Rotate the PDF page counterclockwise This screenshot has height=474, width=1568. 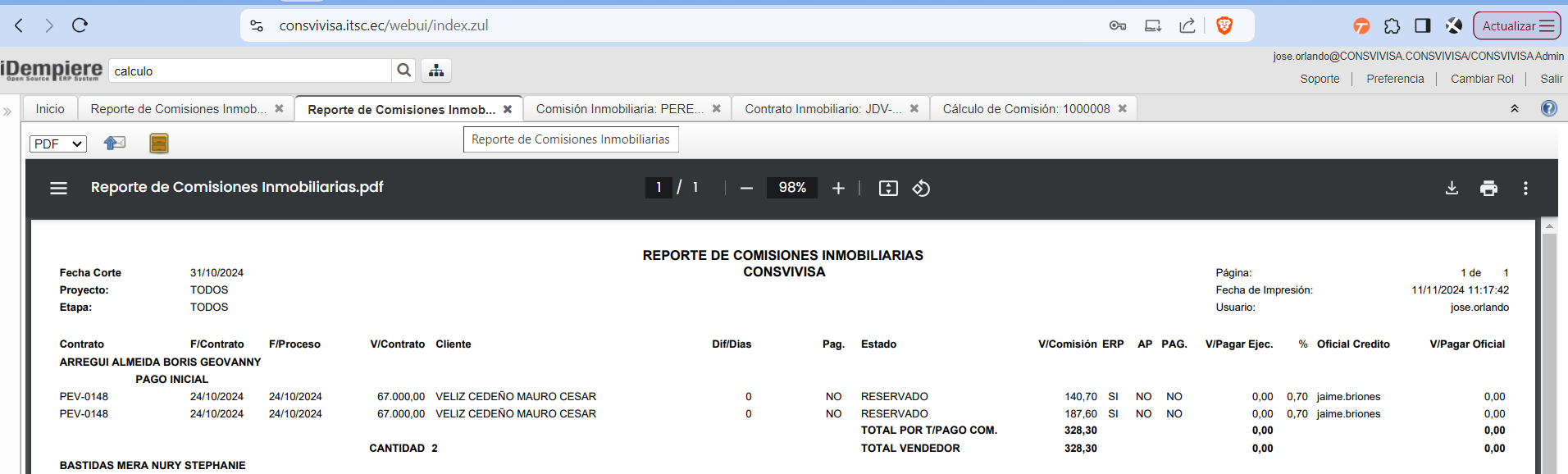point(921,188)
